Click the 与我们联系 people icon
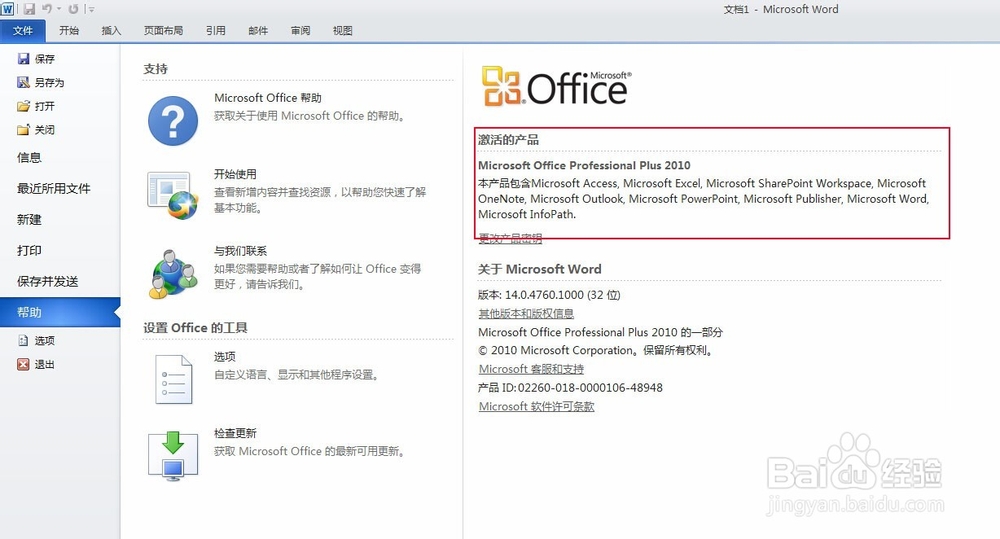Image resolution: width=1000 pixels, height=539 pixels. click(x=173, y=274)
